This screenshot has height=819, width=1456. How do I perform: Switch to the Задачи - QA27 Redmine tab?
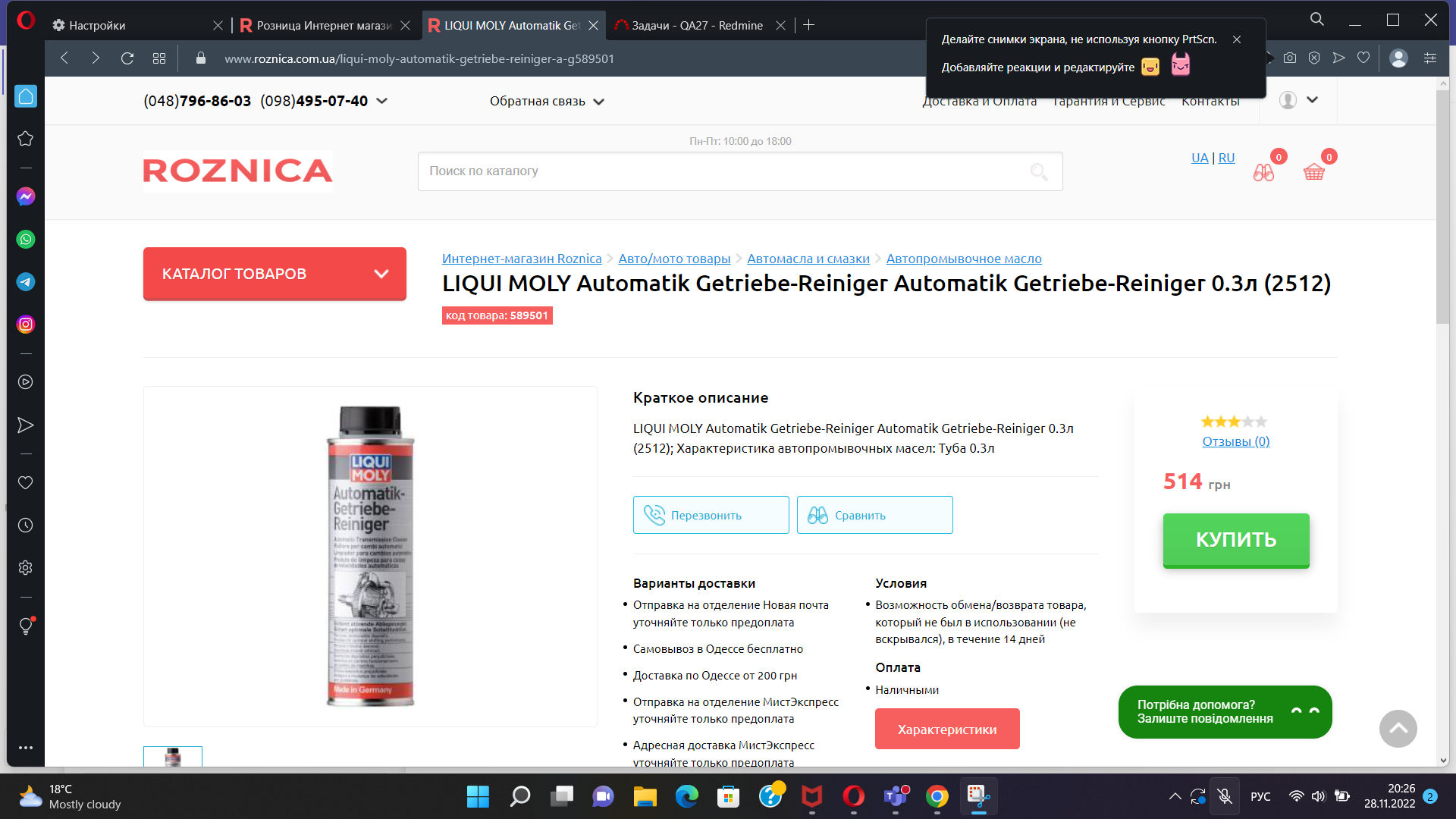coord(696,26)
